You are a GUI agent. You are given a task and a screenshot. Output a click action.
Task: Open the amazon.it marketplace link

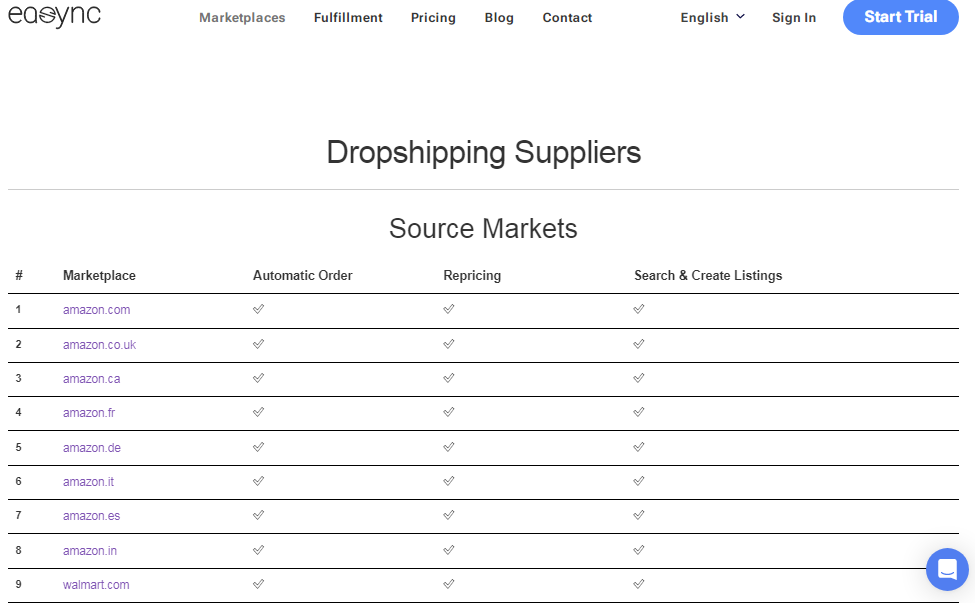tap(88, 482)
